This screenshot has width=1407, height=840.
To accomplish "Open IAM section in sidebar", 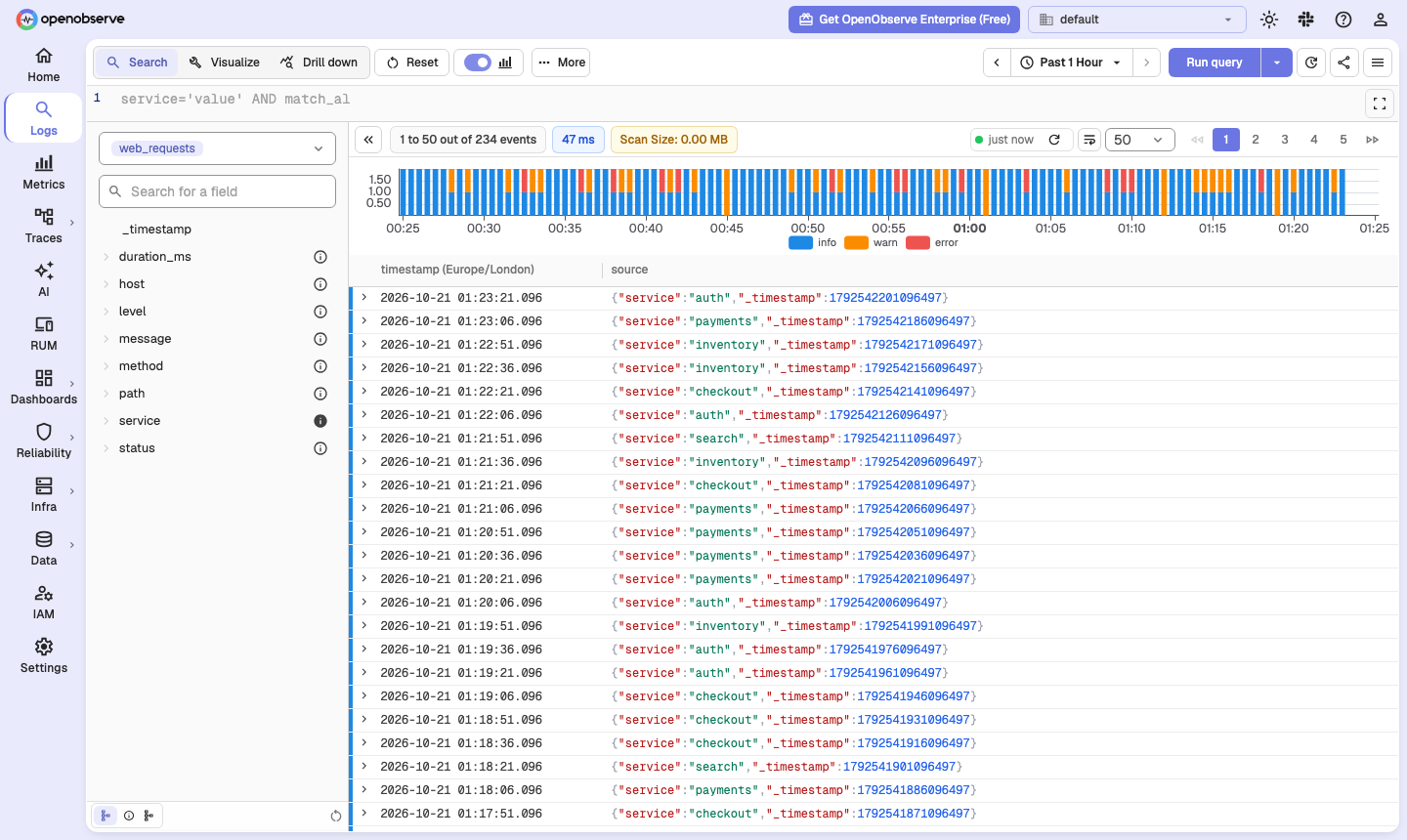I will point(44,603).
